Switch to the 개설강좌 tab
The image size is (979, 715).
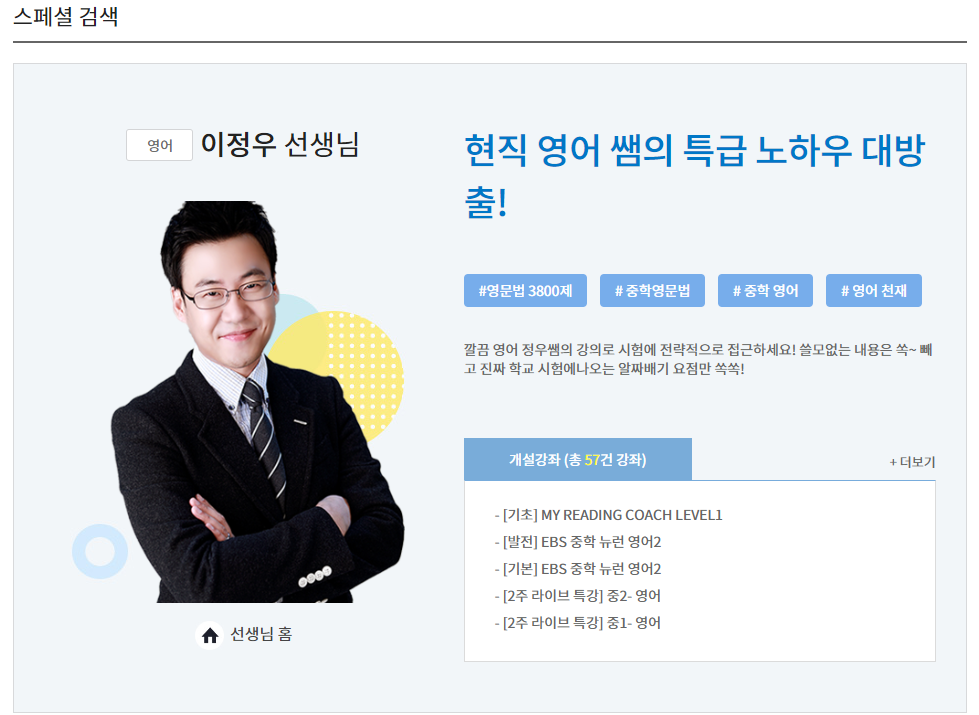pos(577,458)
